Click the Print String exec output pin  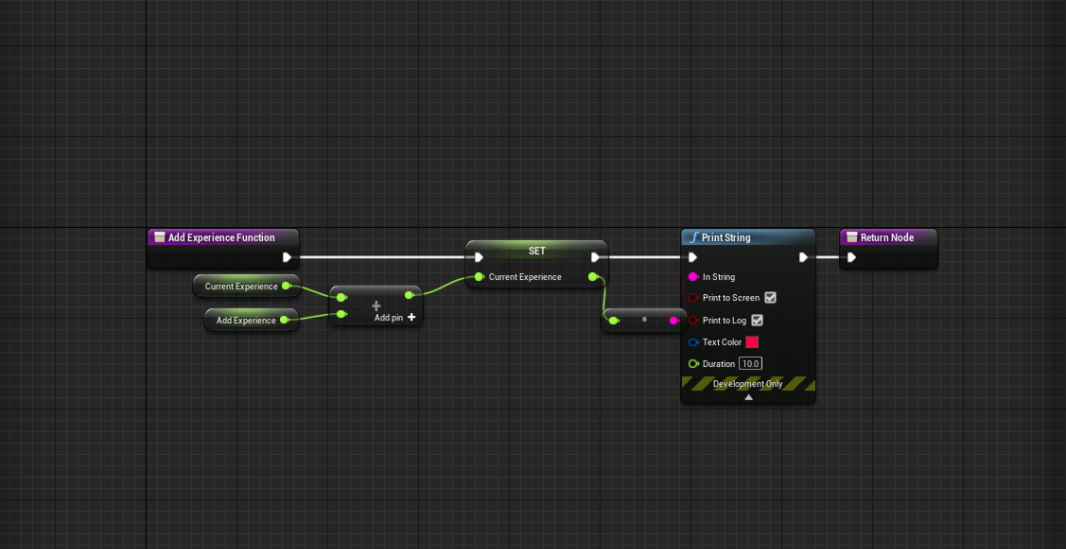click(x=803, y=257)
